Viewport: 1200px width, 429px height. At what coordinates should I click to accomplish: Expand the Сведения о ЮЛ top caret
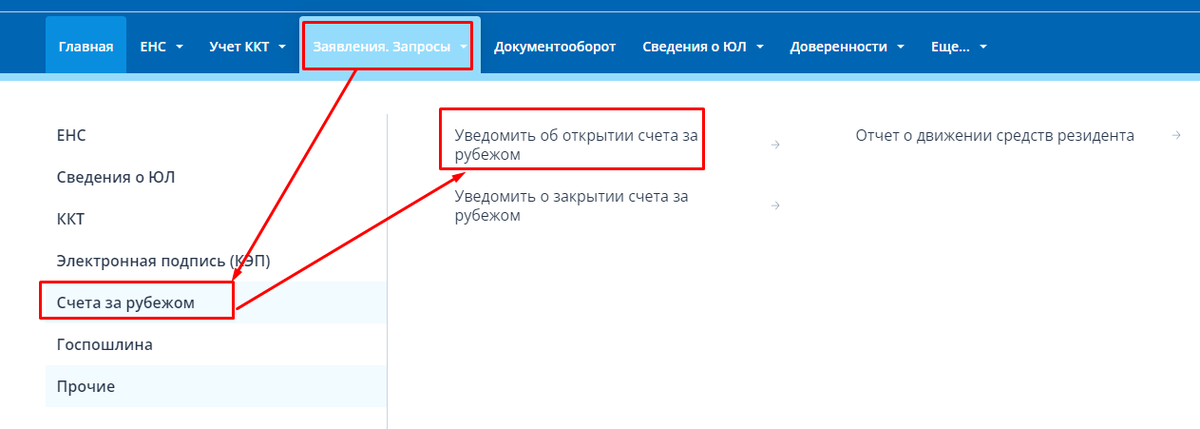(x=760, y=47)
